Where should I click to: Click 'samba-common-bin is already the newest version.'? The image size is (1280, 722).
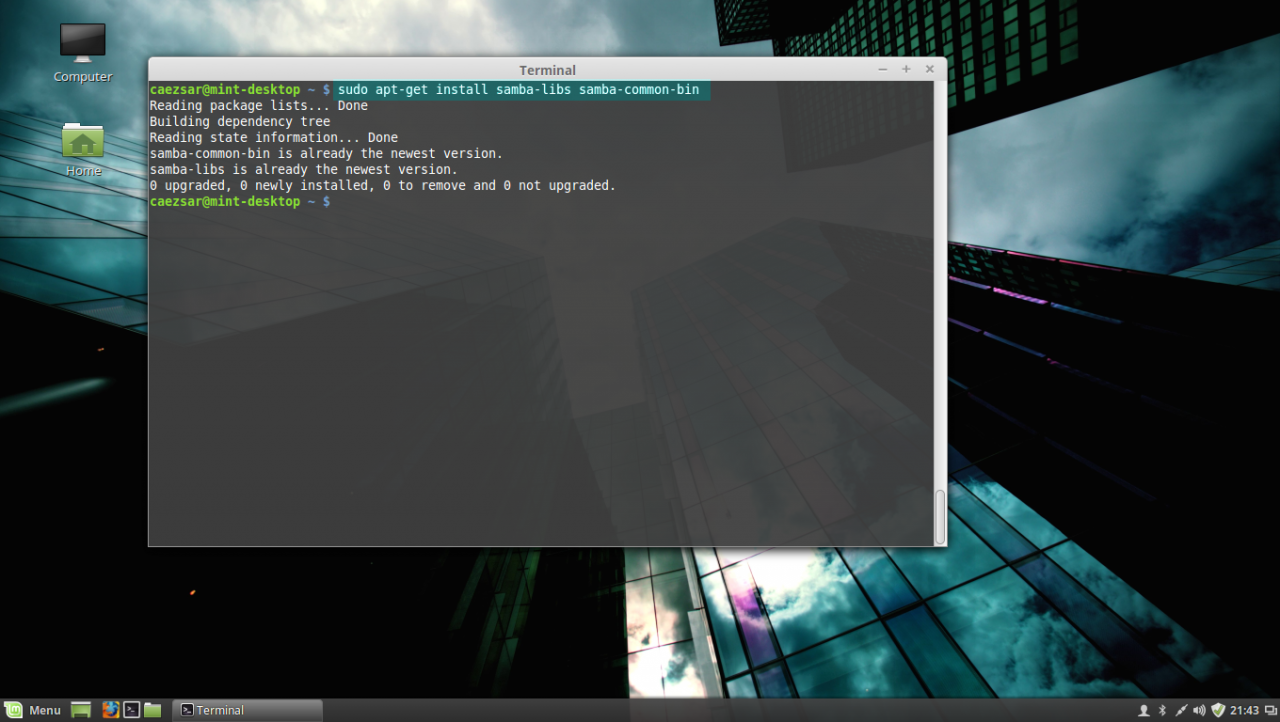pyautogui.click(x=326, y=154)
